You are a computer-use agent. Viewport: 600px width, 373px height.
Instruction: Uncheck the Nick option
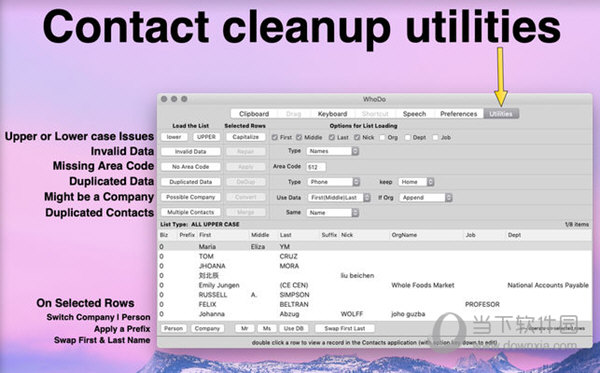point(357,137)
